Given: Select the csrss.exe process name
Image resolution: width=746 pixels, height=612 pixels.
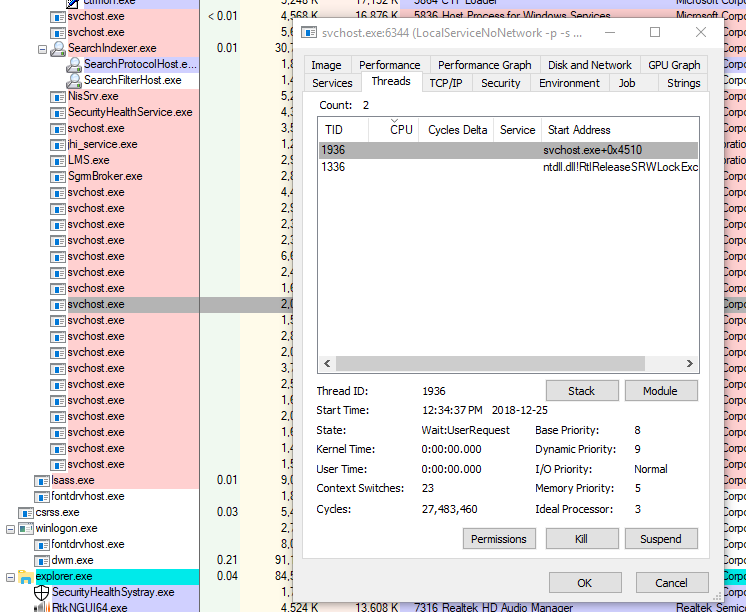Looking at the screenshot, I should [58, 513].
